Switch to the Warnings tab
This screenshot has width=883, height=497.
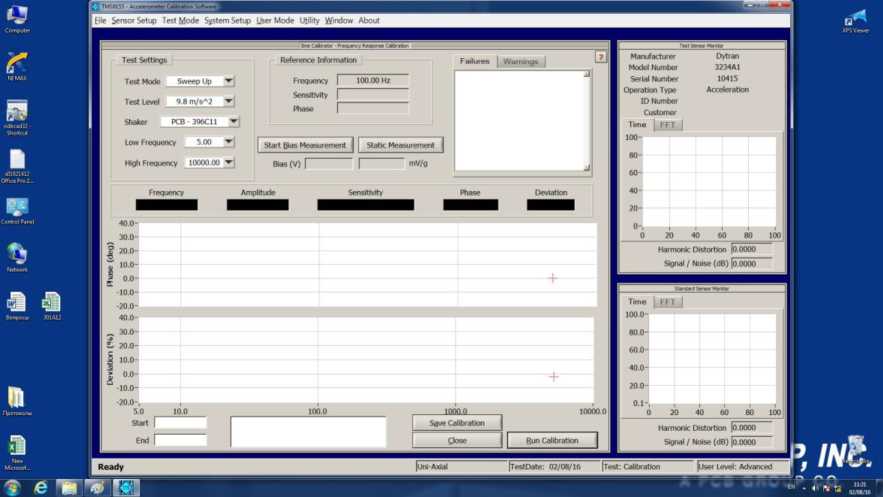coord(520,61)
